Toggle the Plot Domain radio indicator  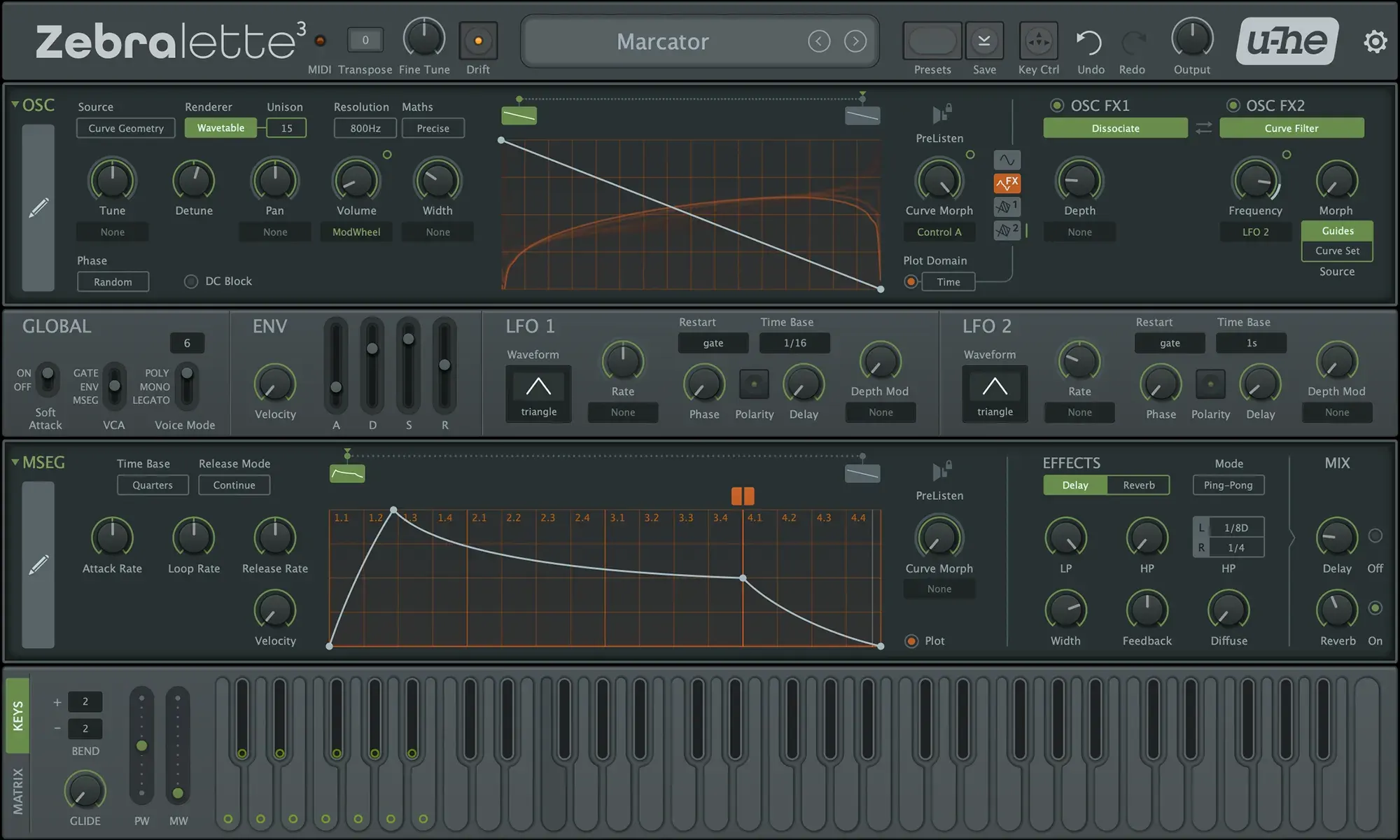tap(911, 282)
